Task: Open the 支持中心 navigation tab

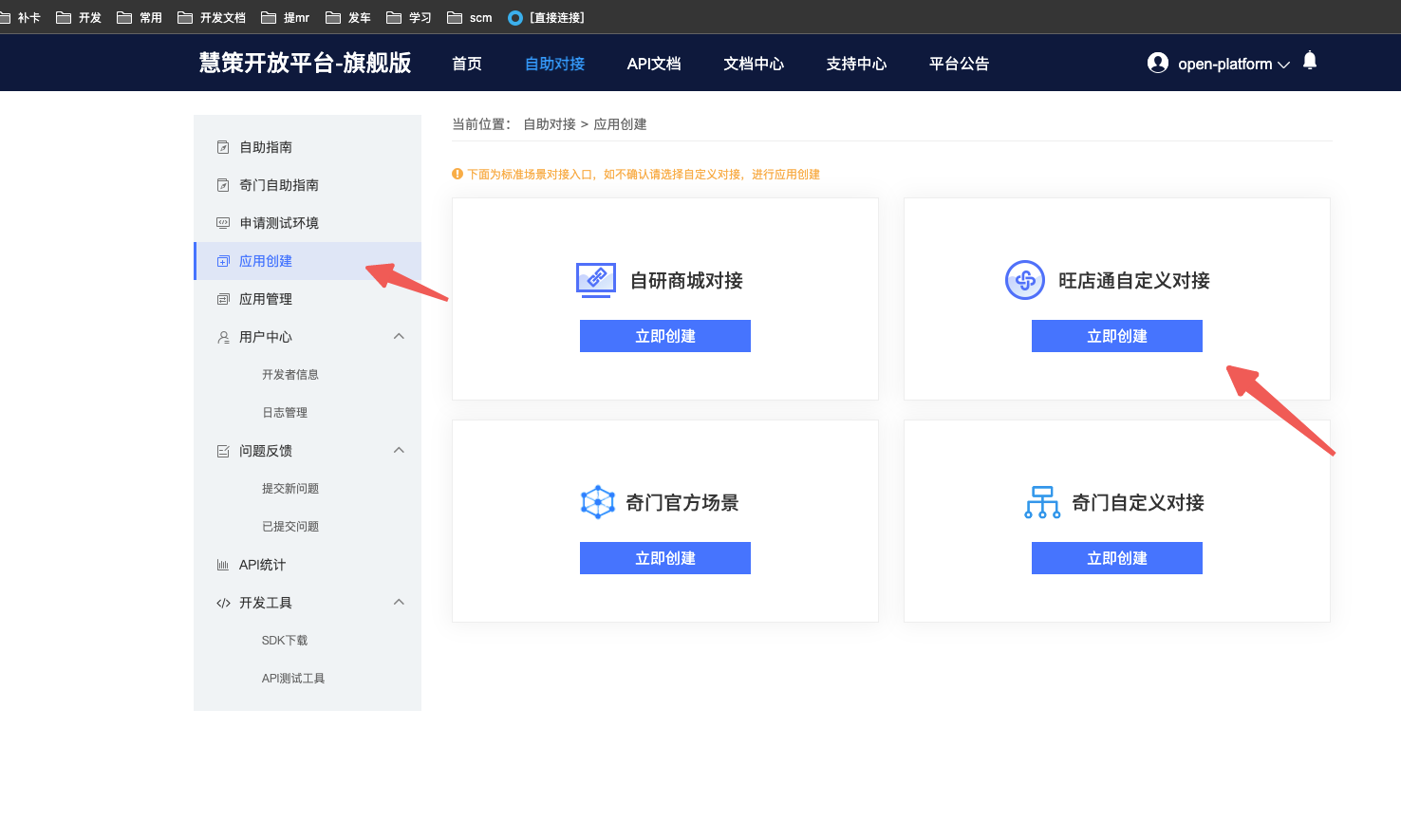Action: (x=856, y=64)
